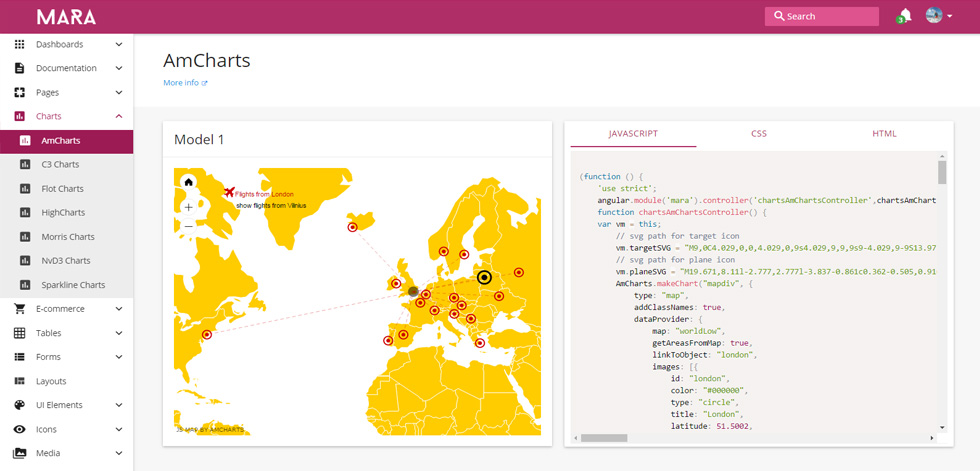
Task: Click the MARA logo
Action: pyautogui.click(x=66, y=17)
